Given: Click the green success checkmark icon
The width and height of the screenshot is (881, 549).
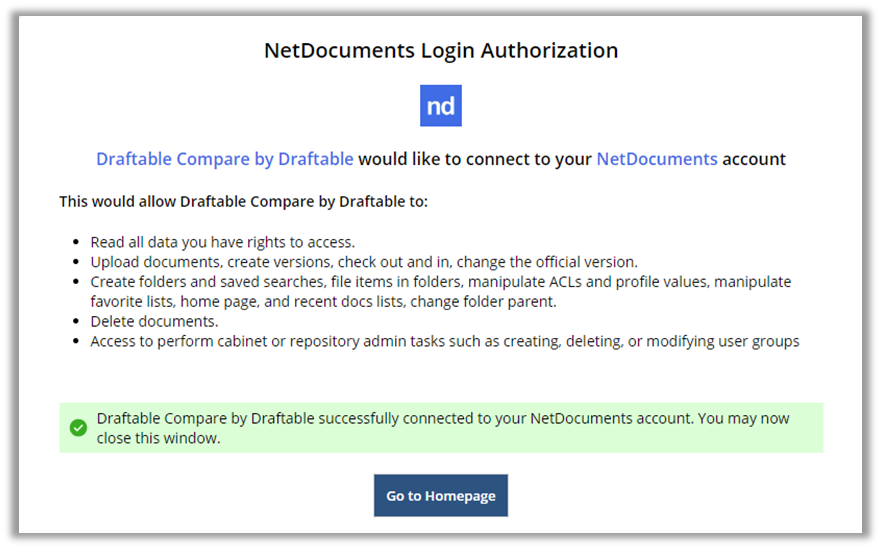Looking at the screenshot, I should click(79, 428).
